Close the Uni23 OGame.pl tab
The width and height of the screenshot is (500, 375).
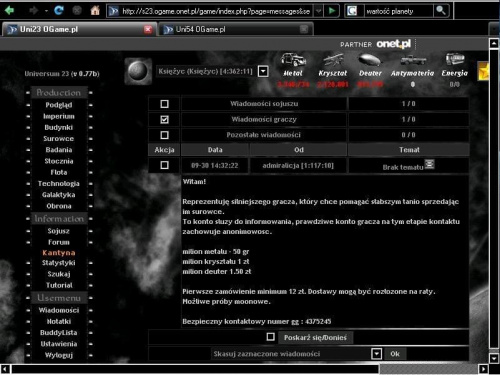[x=148, y=30]
